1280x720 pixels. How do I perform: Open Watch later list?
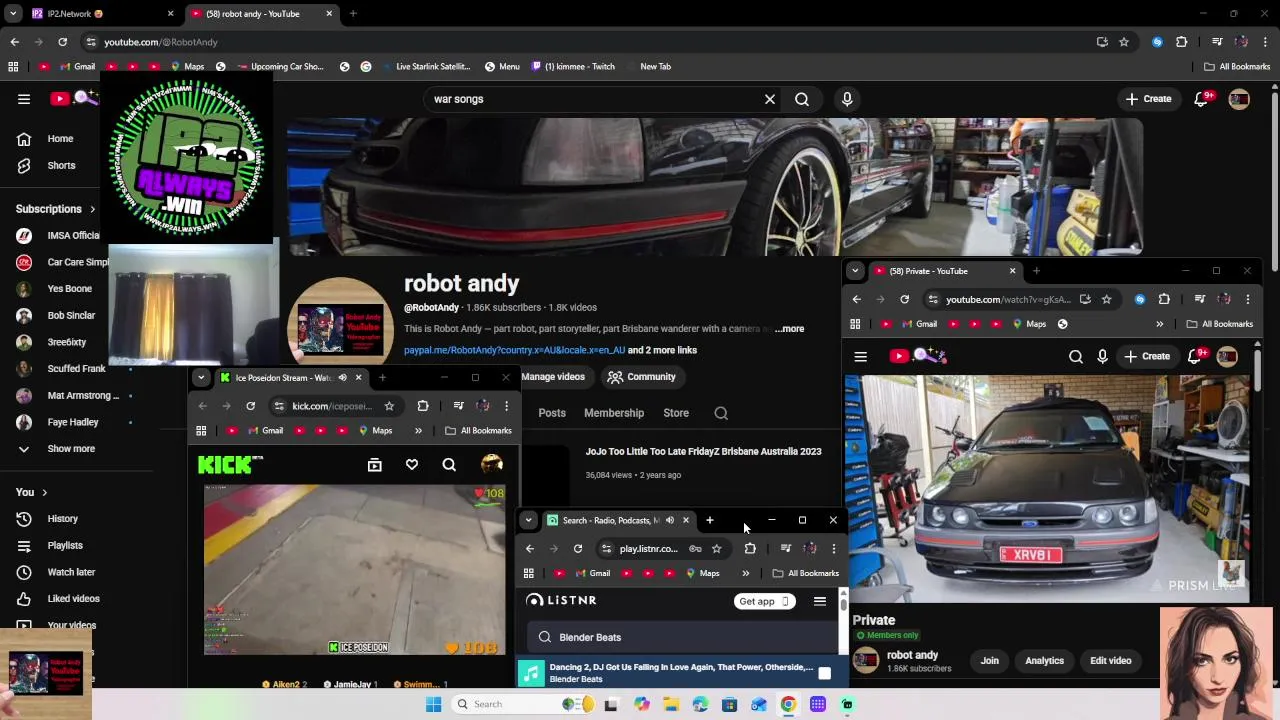tap(71, 572)
